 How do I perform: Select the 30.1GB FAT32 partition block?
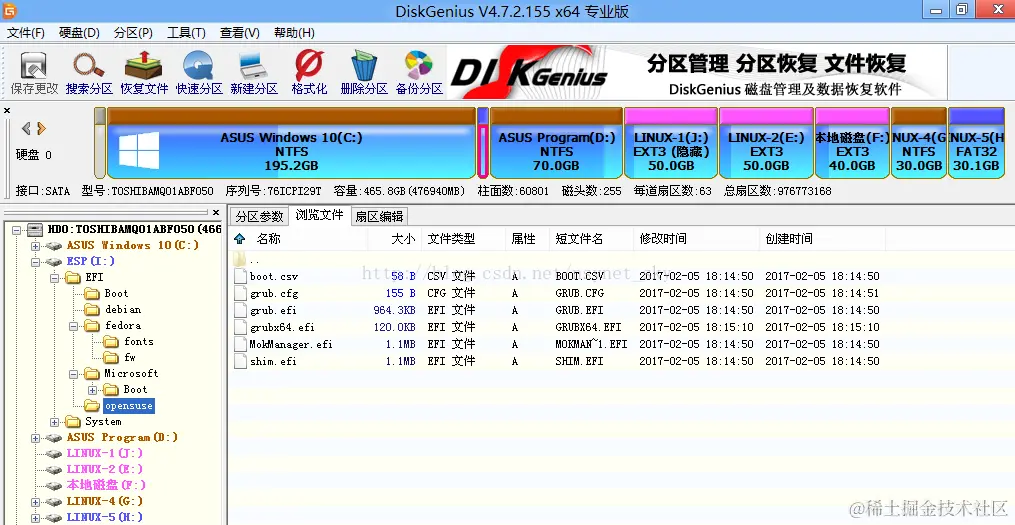977,143
